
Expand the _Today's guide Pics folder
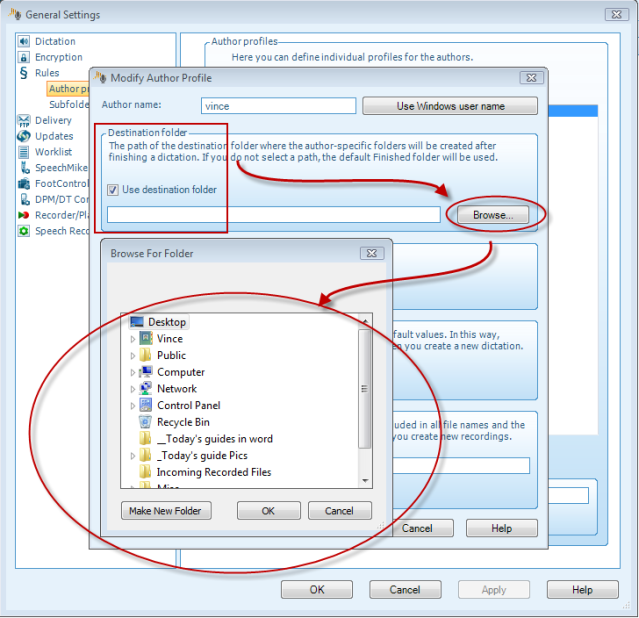pyautogui.click(x=132, y=456)
